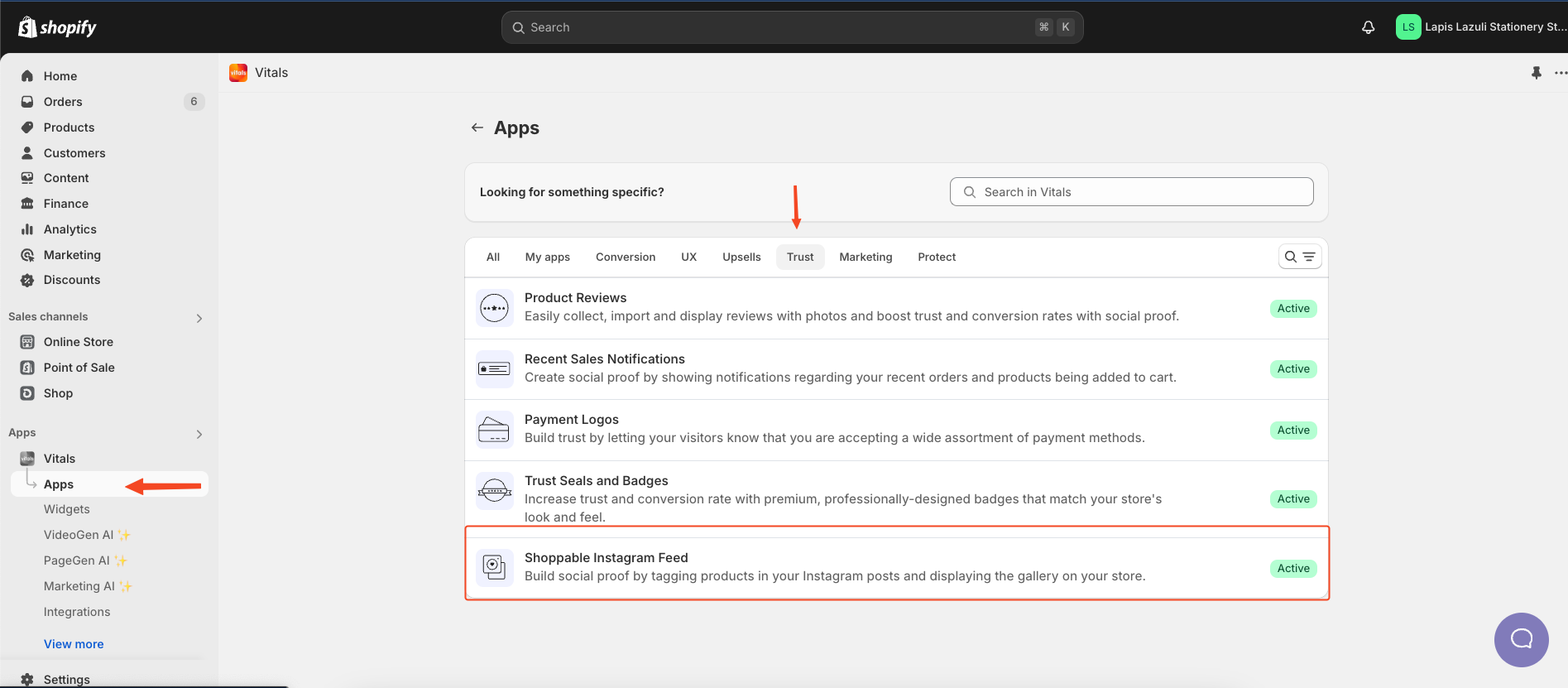The height and width of the screenshot is (688, 1568).
Task: Expand the Sales channels section
Action: coord(199,318)
